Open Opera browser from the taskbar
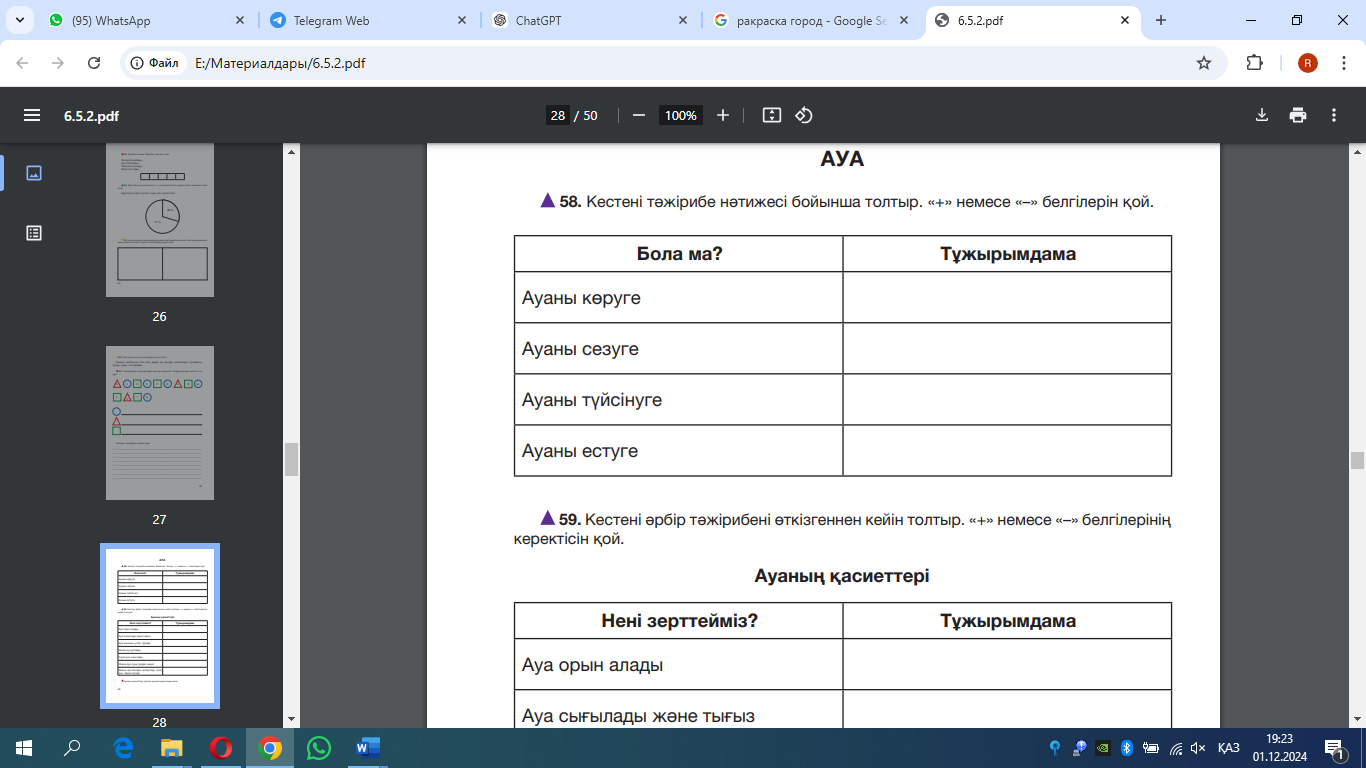The height and width of the screenshot is (768, 1366). click(221, 748)
